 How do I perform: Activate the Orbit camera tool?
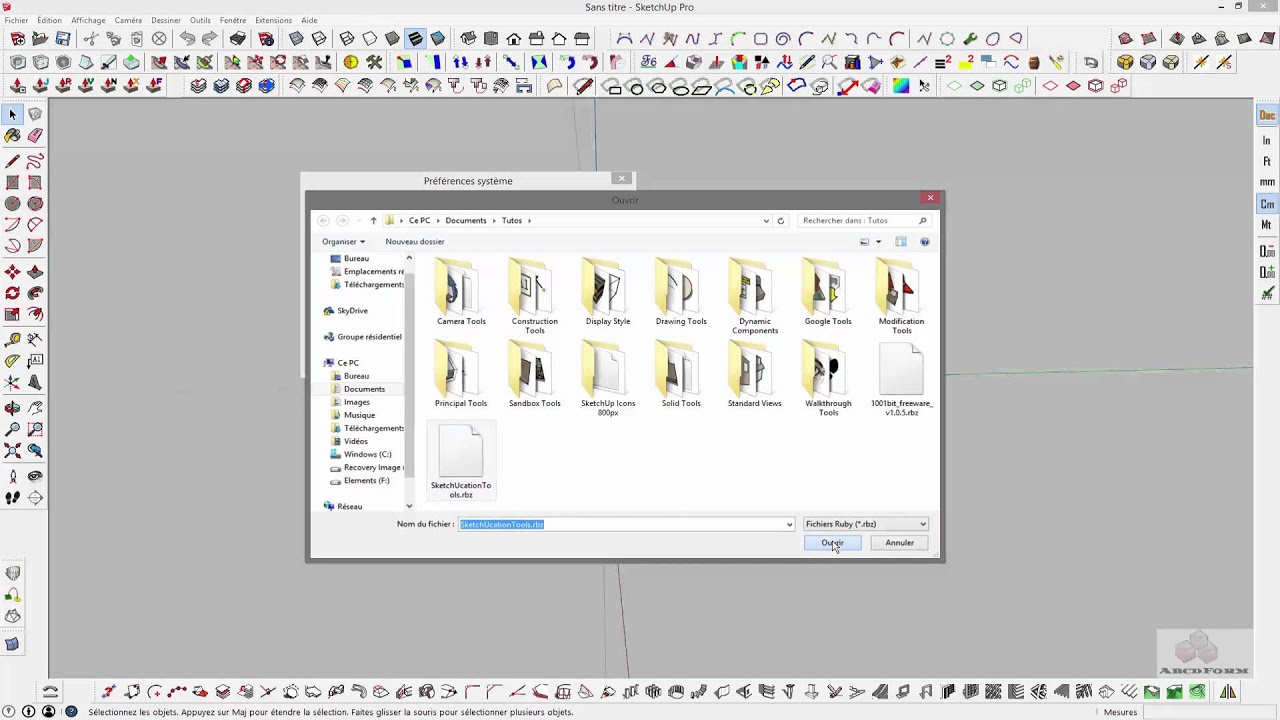click(x=13, y=407)
